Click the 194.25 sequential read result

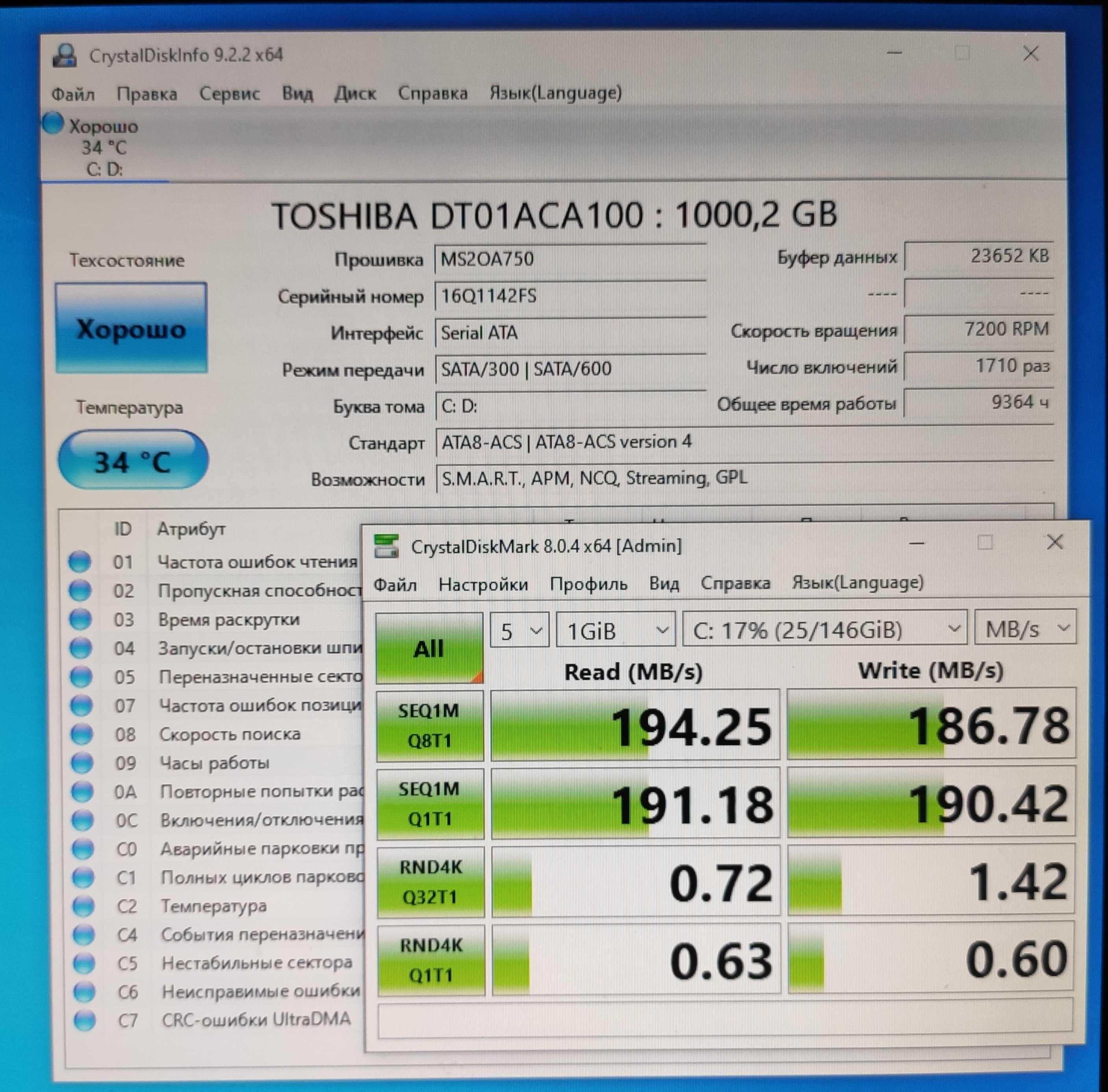pyautogui.click(x=635, y=726)
